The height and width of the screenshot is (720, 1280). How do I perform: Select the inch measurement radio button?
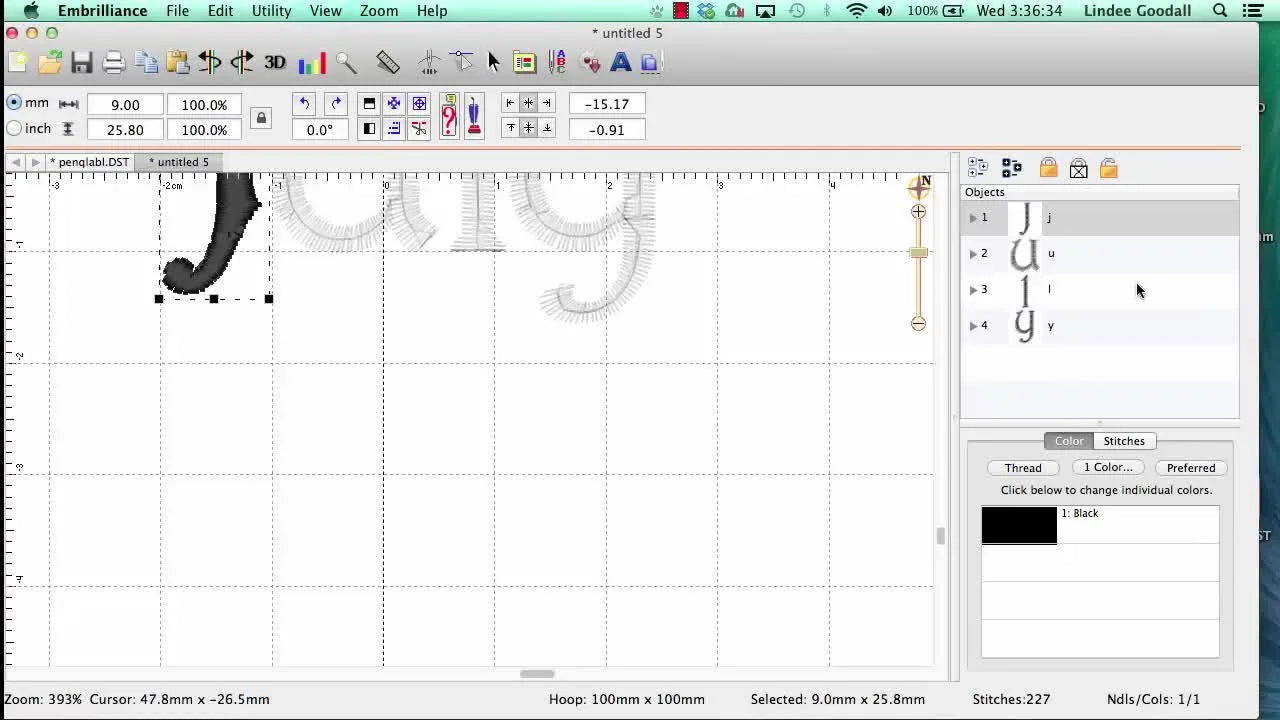point(15,128)
